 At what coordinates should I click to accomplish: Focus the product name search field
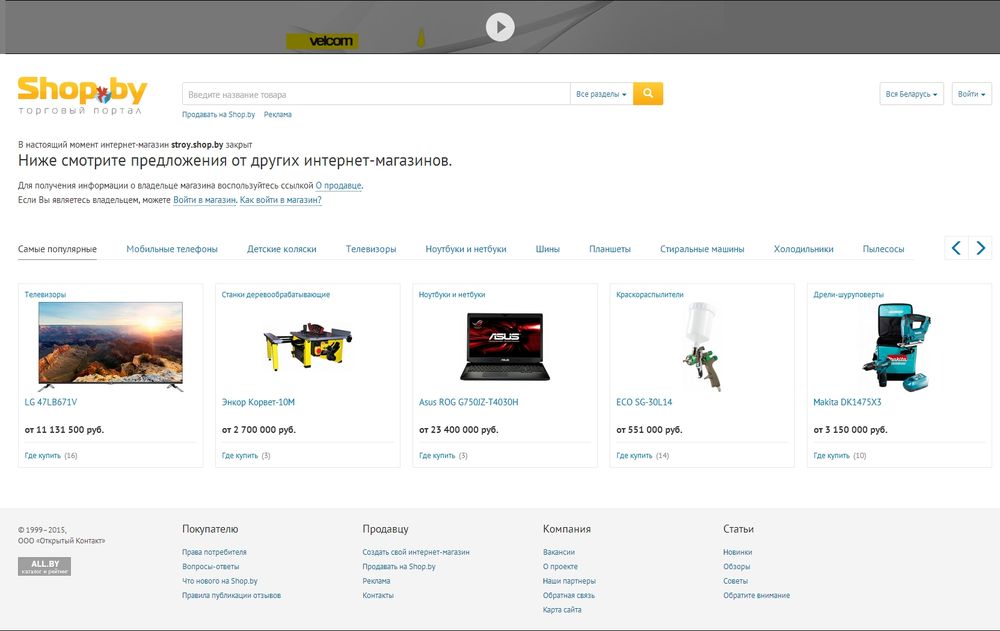click(x=376, y=94)
